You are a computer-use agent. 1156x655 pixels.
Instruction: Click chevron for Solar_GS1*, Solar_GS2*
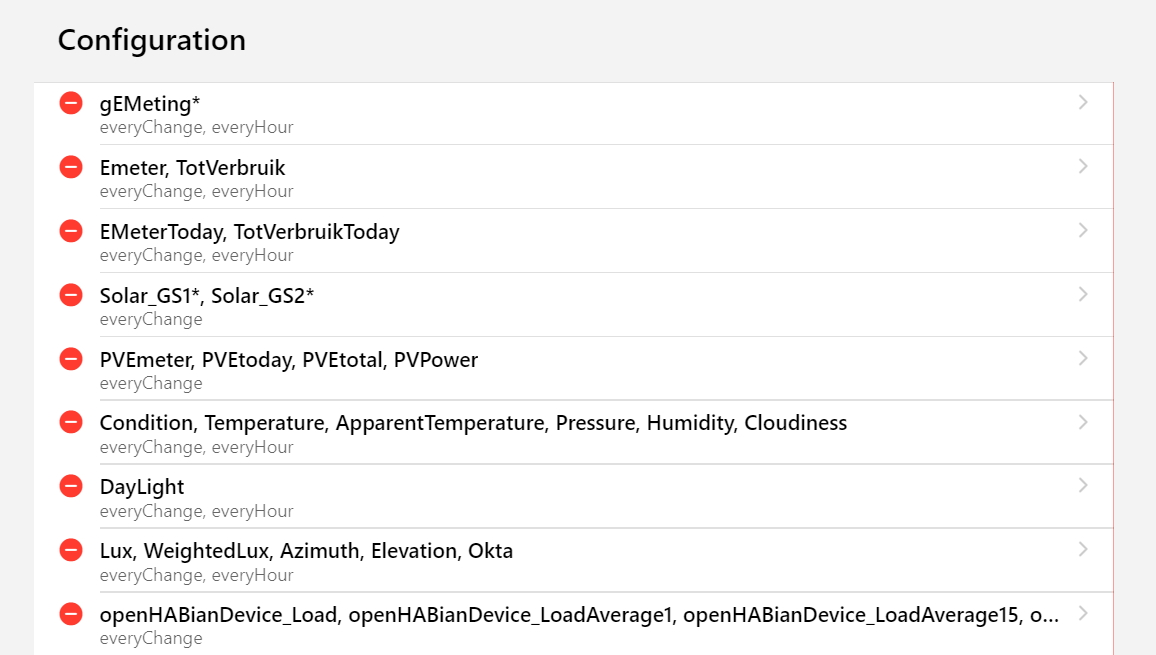1083,295
